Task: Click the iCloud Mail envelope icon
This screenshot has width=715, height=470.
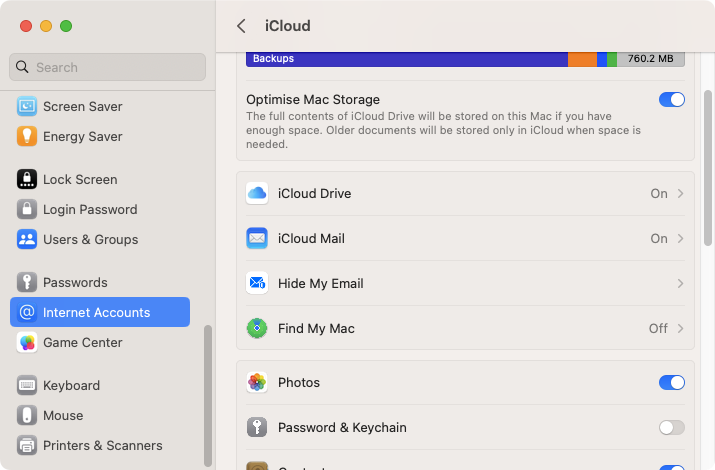Action: (x=257, y=238)
